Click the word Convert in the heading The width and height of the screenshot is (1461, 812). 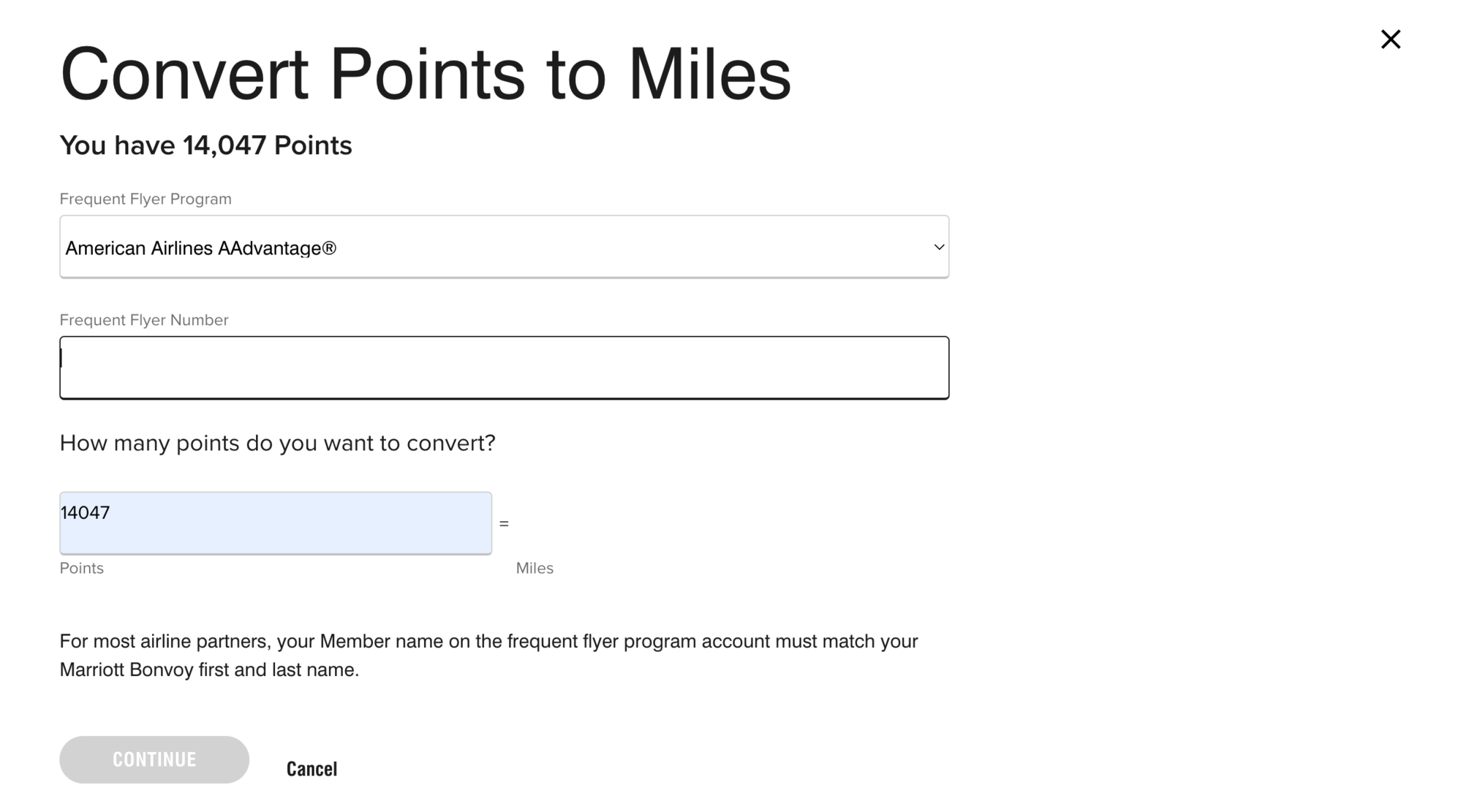pyautogui.click(x=184, y=74)
